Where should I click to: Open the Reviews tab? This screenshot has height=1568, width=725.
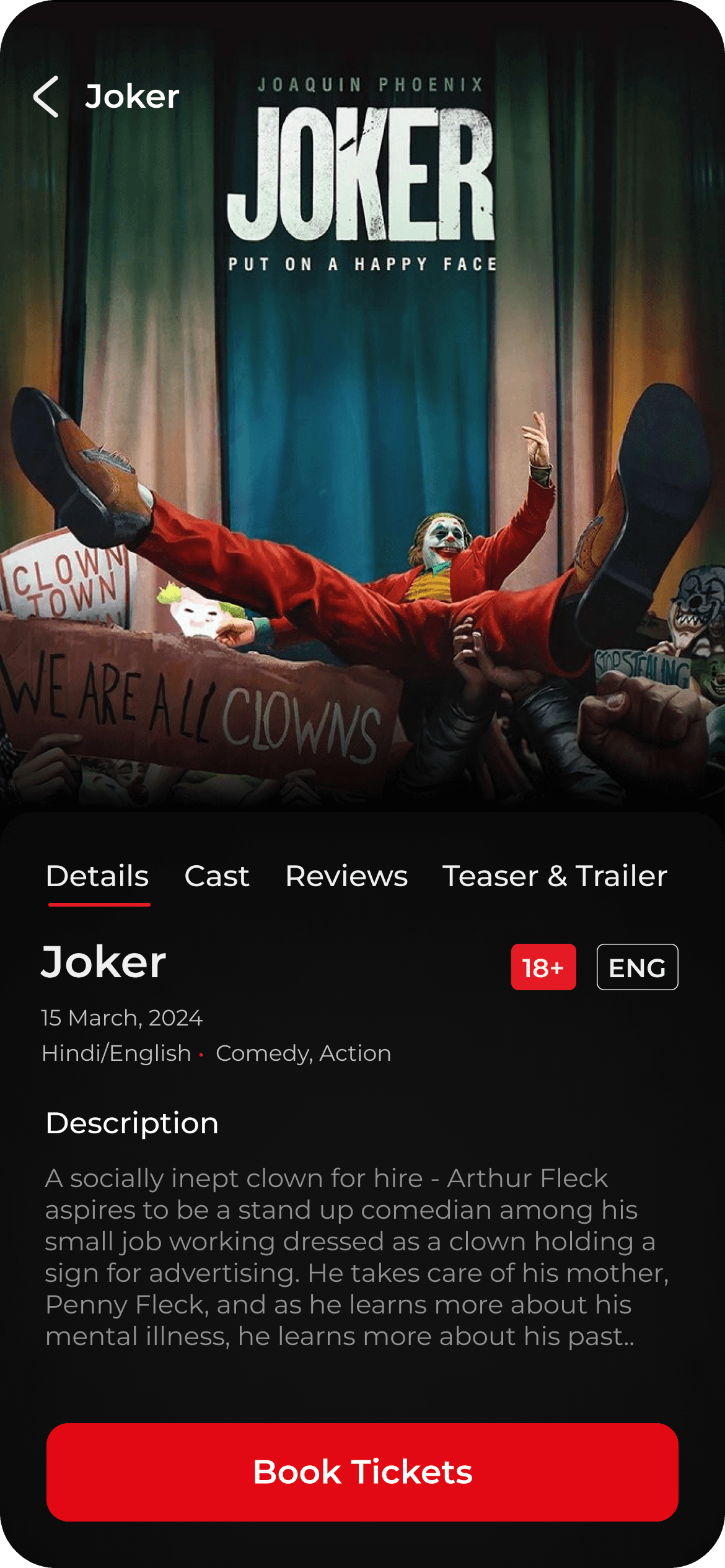(x=346, y=876)
